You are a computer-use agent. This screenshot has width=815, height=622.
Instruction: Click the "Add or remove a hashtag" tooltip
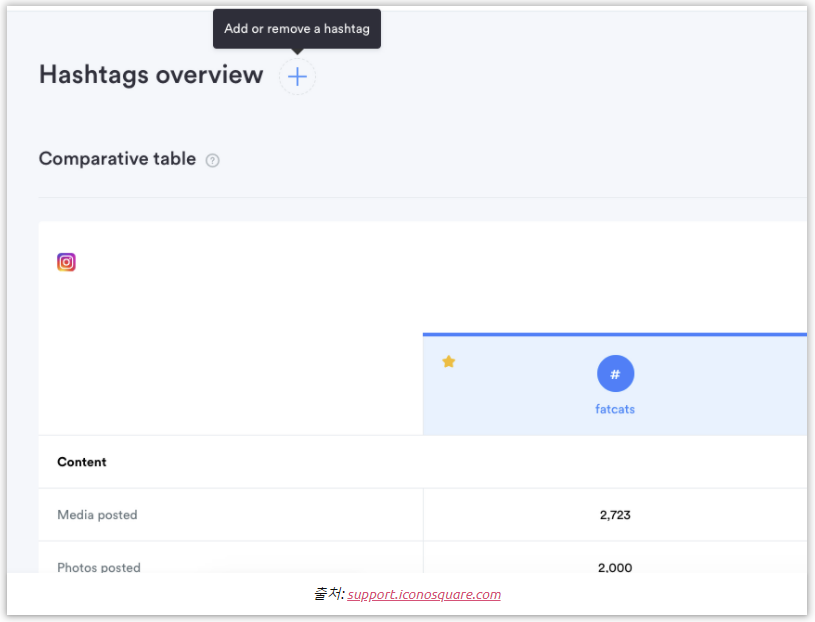point(297,29)
